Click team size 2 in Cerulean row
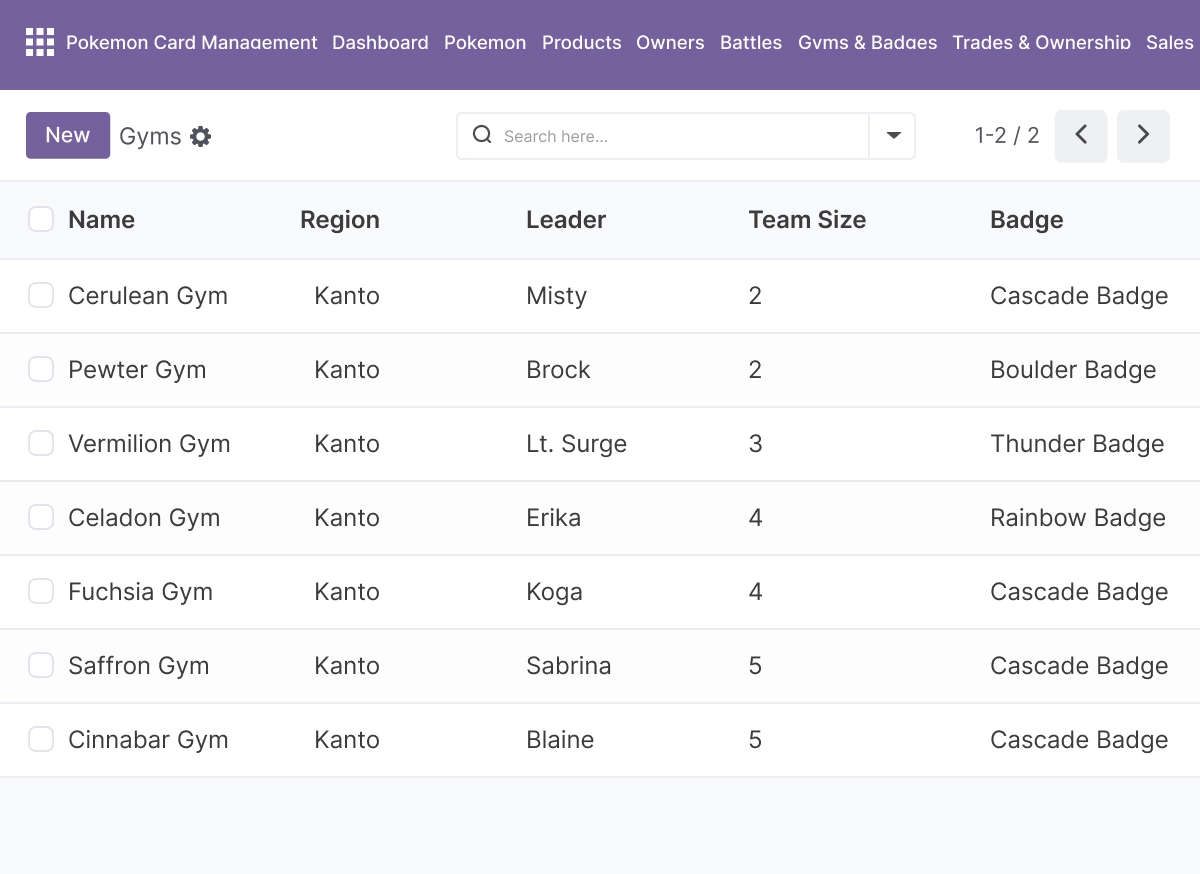The image size is (1200, 874). [755, 296]
